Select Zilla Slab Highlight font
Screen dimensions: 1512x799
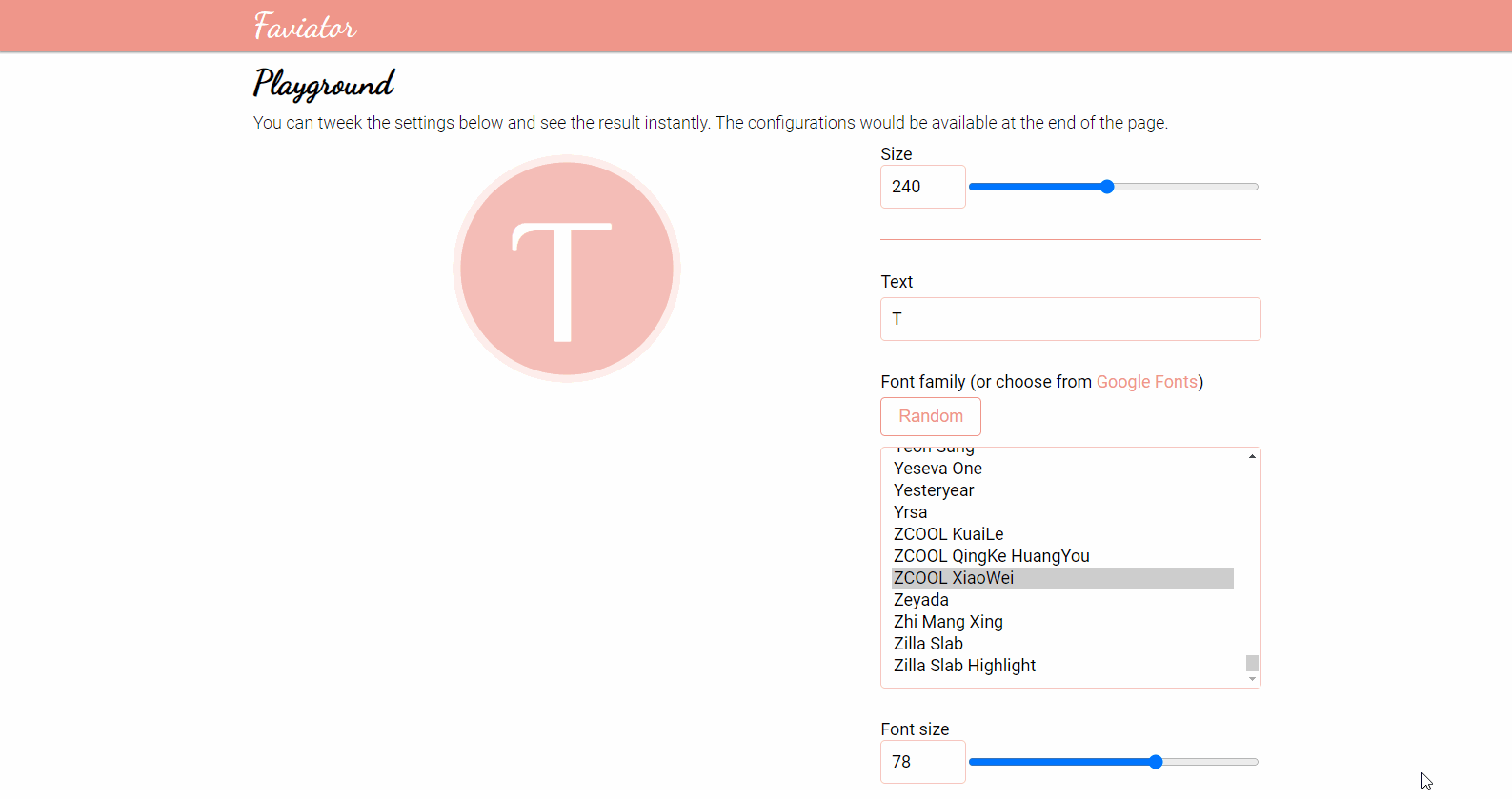[1062, 666]
